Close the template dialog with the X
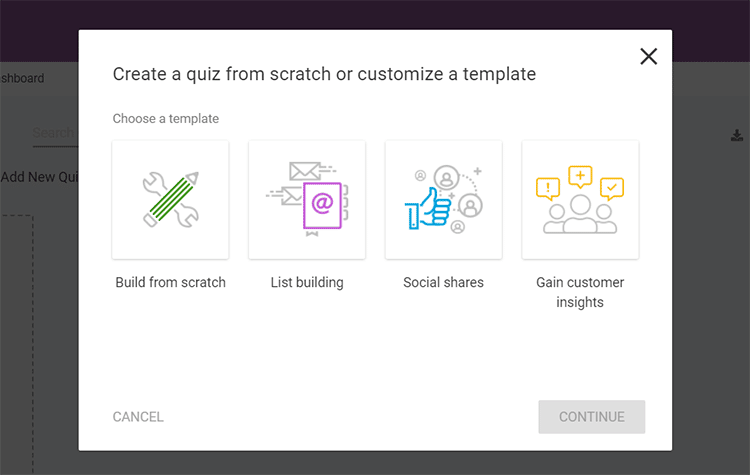This screenshot has width=750, height=475. click(648, 57)
